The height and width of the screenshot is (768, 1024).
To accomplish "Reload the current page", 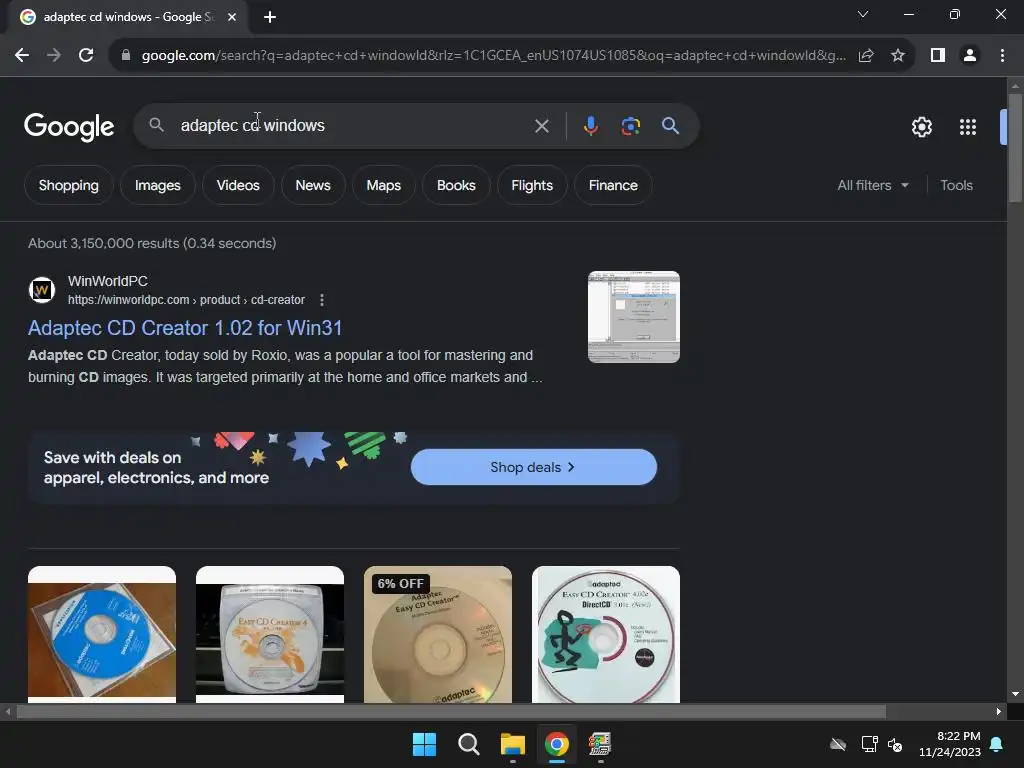I will coord(86,56).
